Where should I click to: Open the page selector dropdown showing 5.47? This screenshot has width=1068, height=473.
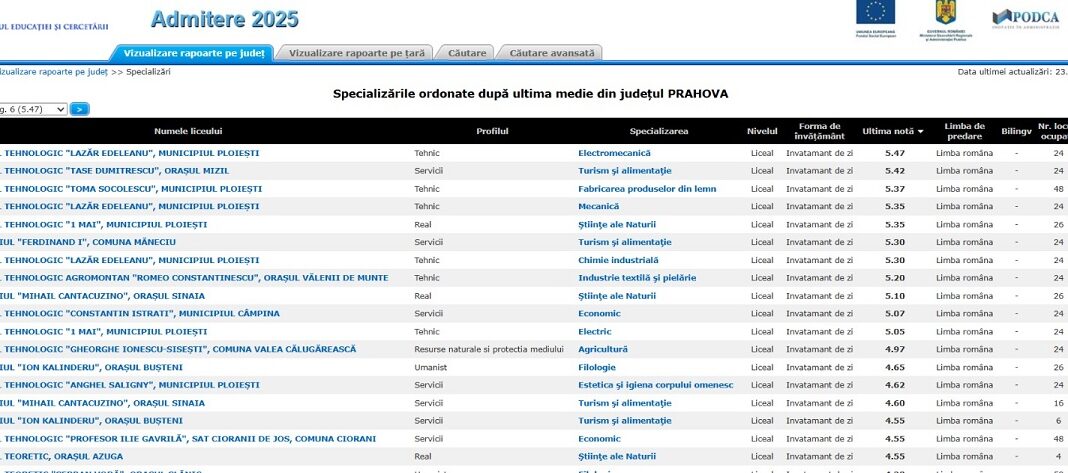33,109
